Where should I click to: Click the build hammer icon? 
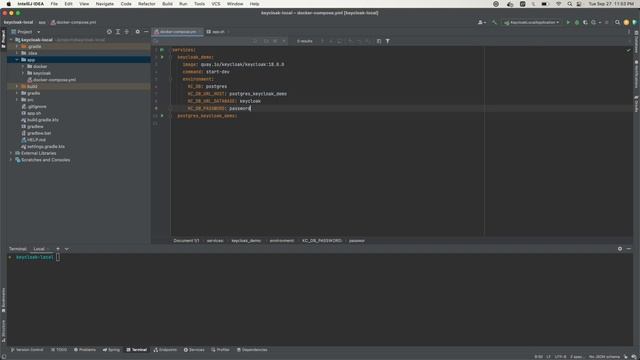[x=494, y=22]
